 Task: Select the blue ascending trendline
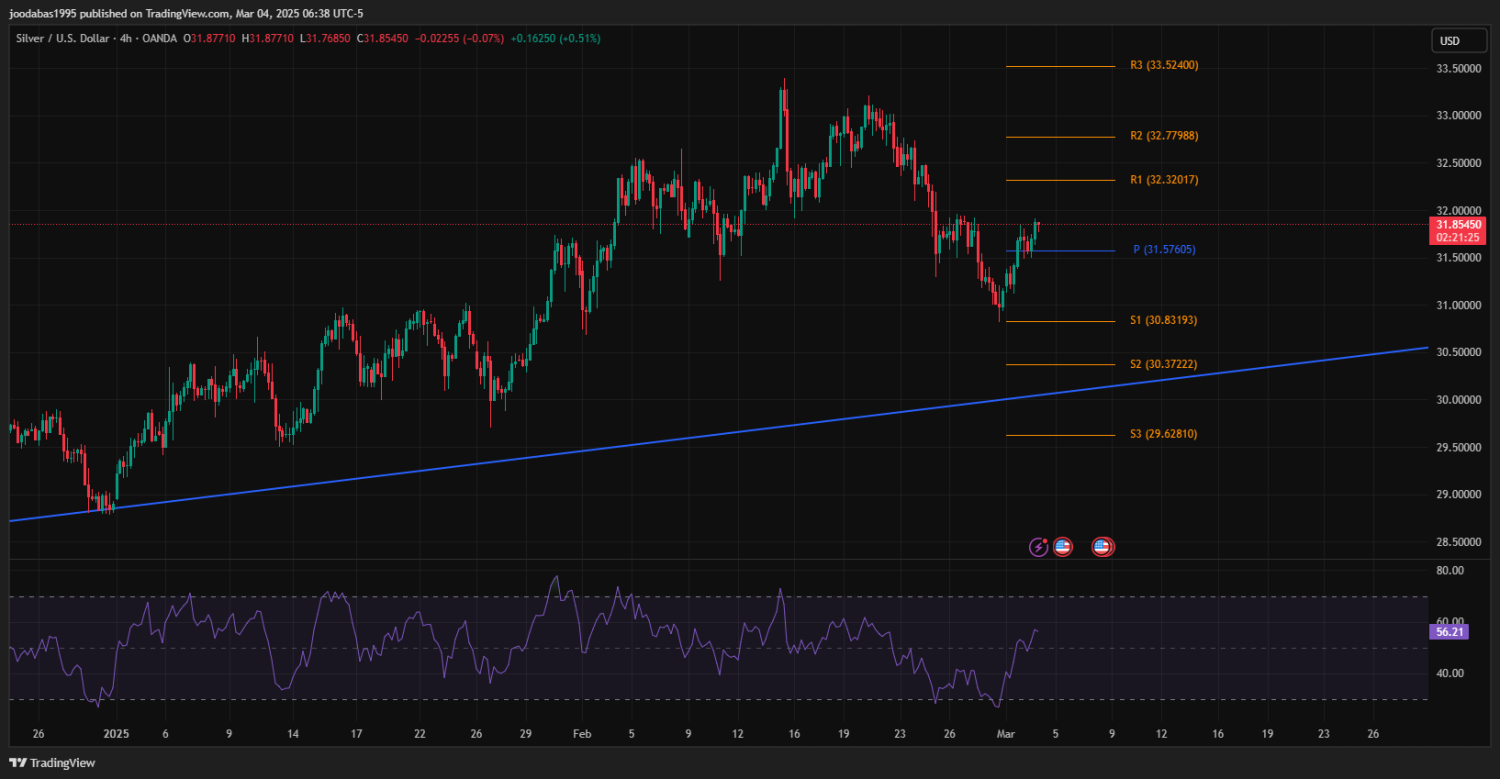pyautogui.click(x=700, y=434)
